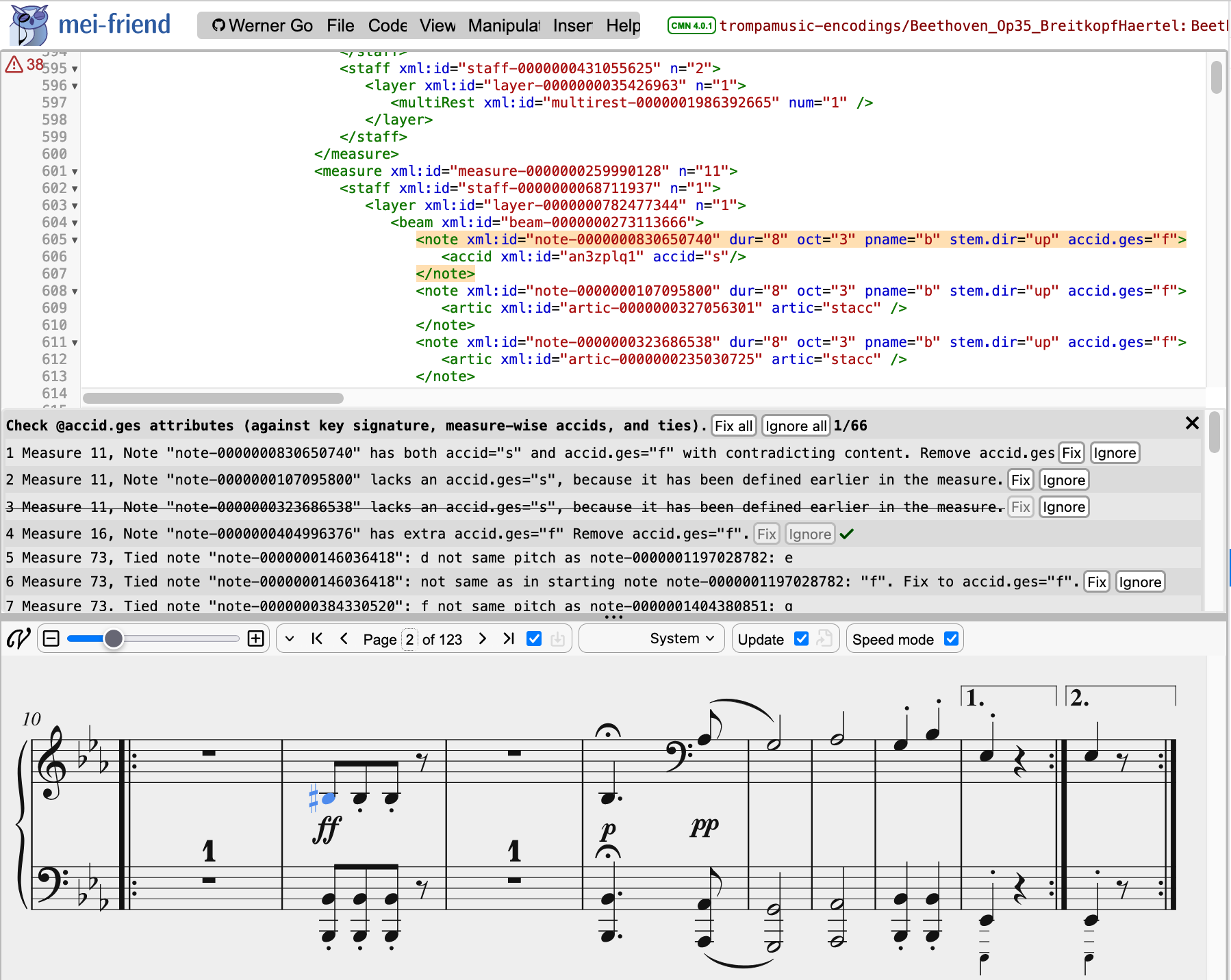Click the zoom in plus icon
Image resolution: width=1231 pixels, height=980 pixels.
pos(256,639)
